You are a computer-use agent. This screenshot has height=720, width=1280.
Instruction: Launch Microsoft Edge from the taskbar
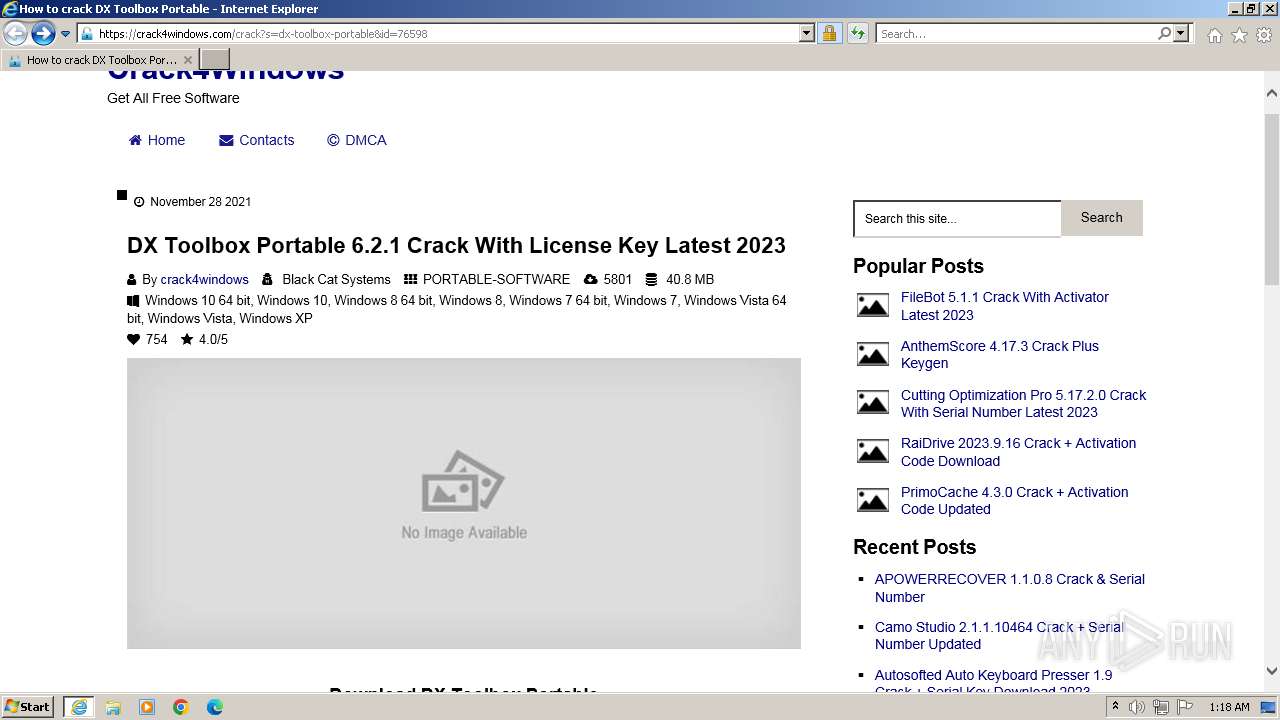(215, 707)
